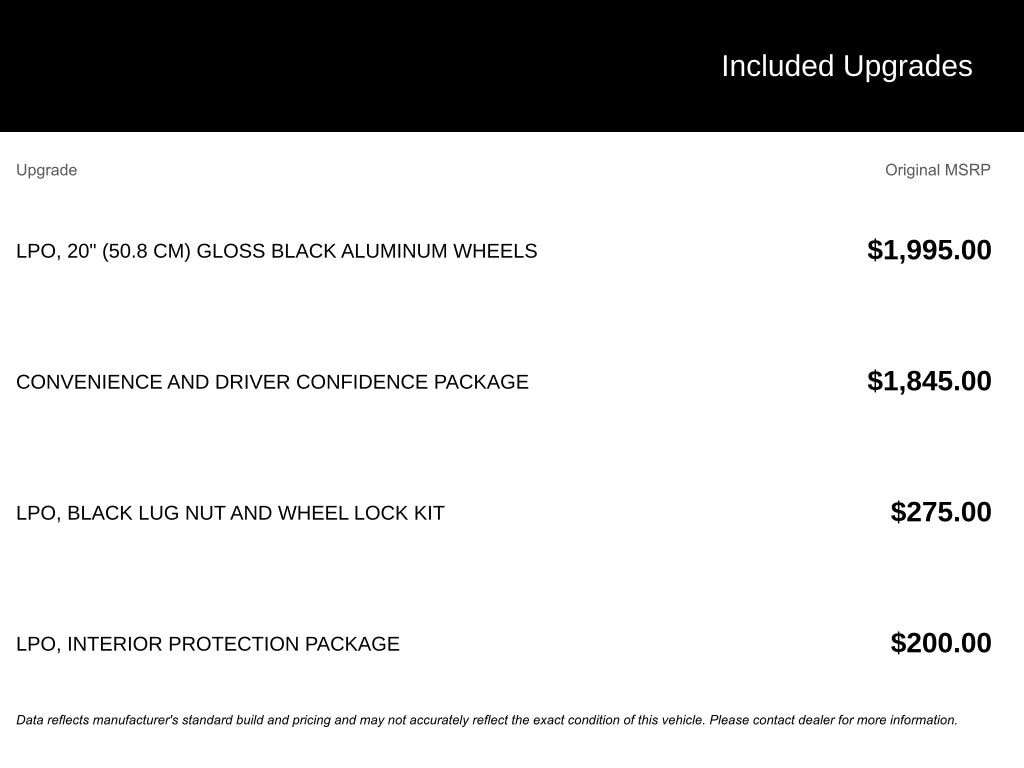
Task: Click the Original MSRP column header
Action: tap(937, 170)
